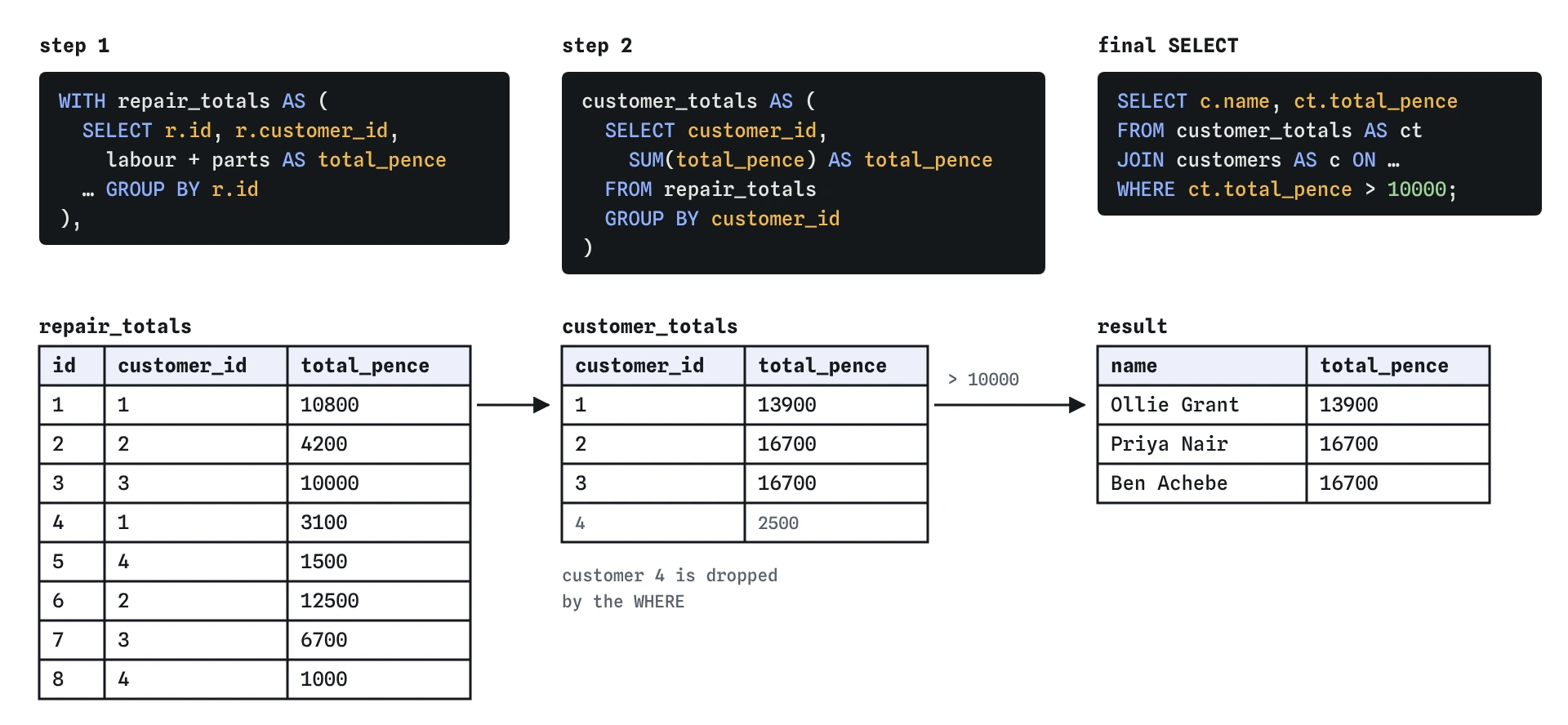Select the 10800 cell in first row
Viewport: 1568px width, 725px height.
(379, 405)
